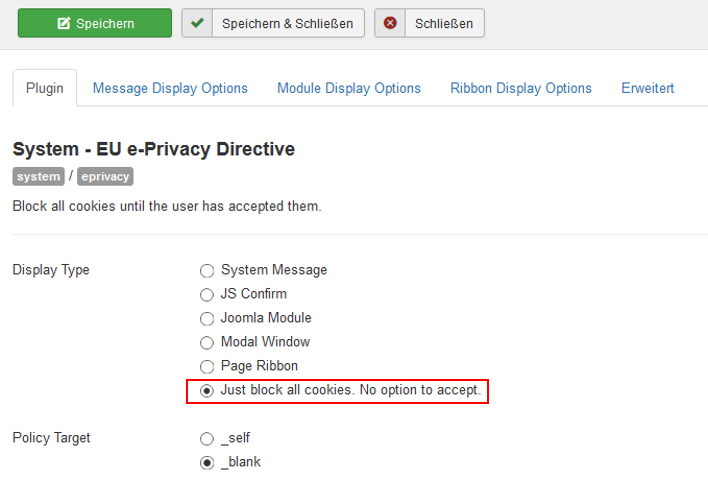
Task: Go to the Ribbon Display Options tab
Action: point(521,88)
